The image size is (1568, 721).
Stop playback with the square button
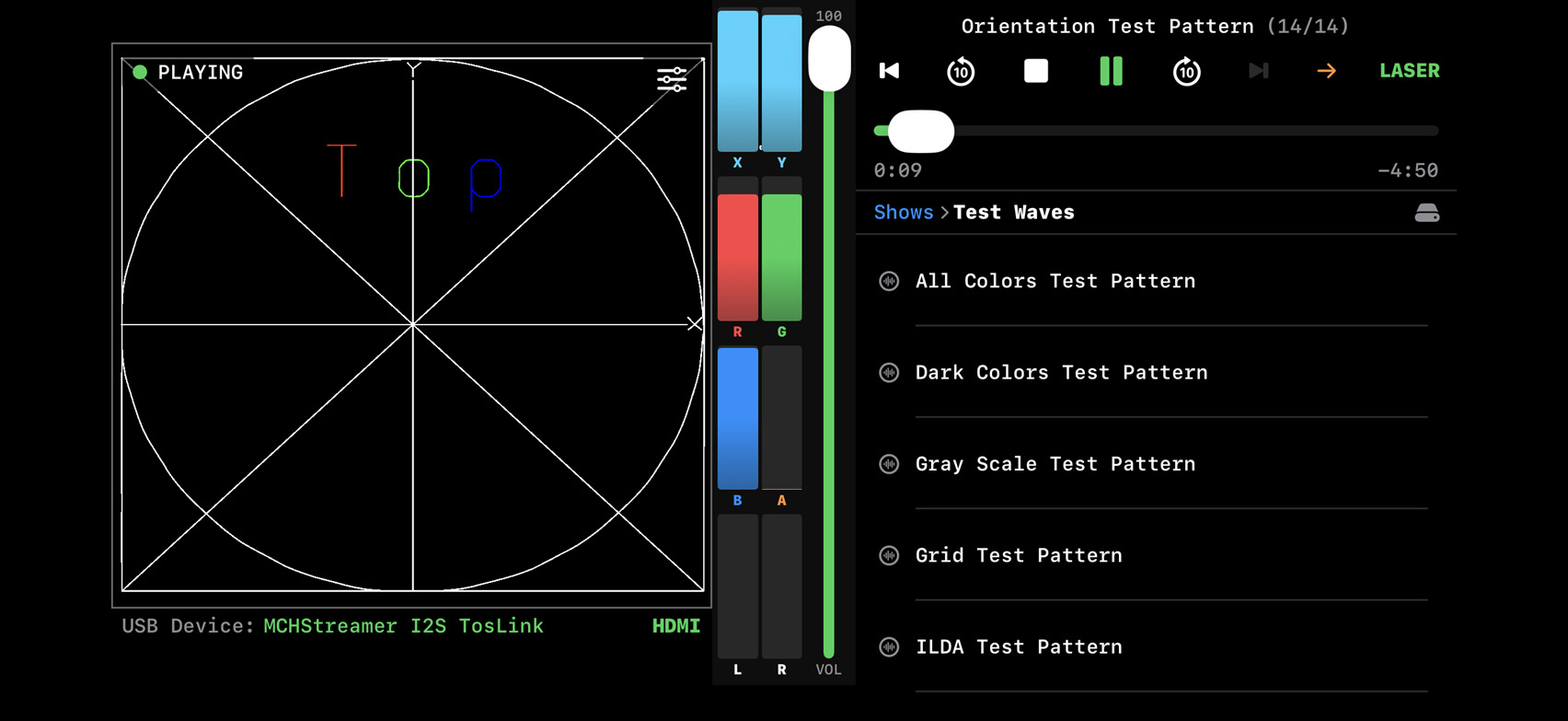click(x=1036, y=71)
